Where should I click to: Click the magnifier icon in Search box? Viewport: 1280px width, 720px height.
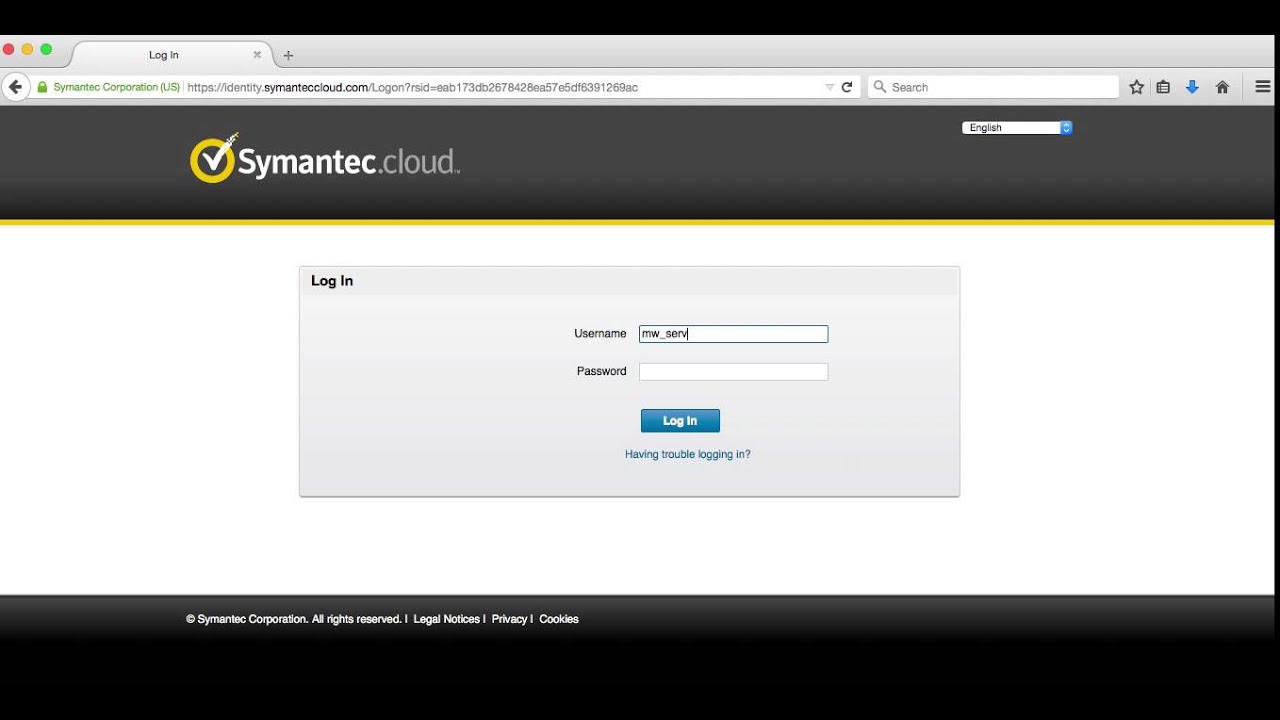coord(880,87)
